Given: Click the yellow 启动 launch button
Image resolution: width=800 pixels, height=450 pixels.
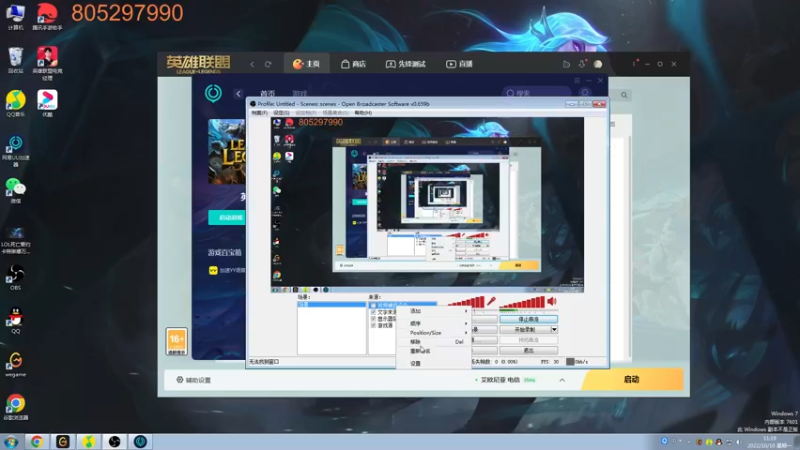Looking at the screenshot, I should pyautogui.click(x=632, y=380).
